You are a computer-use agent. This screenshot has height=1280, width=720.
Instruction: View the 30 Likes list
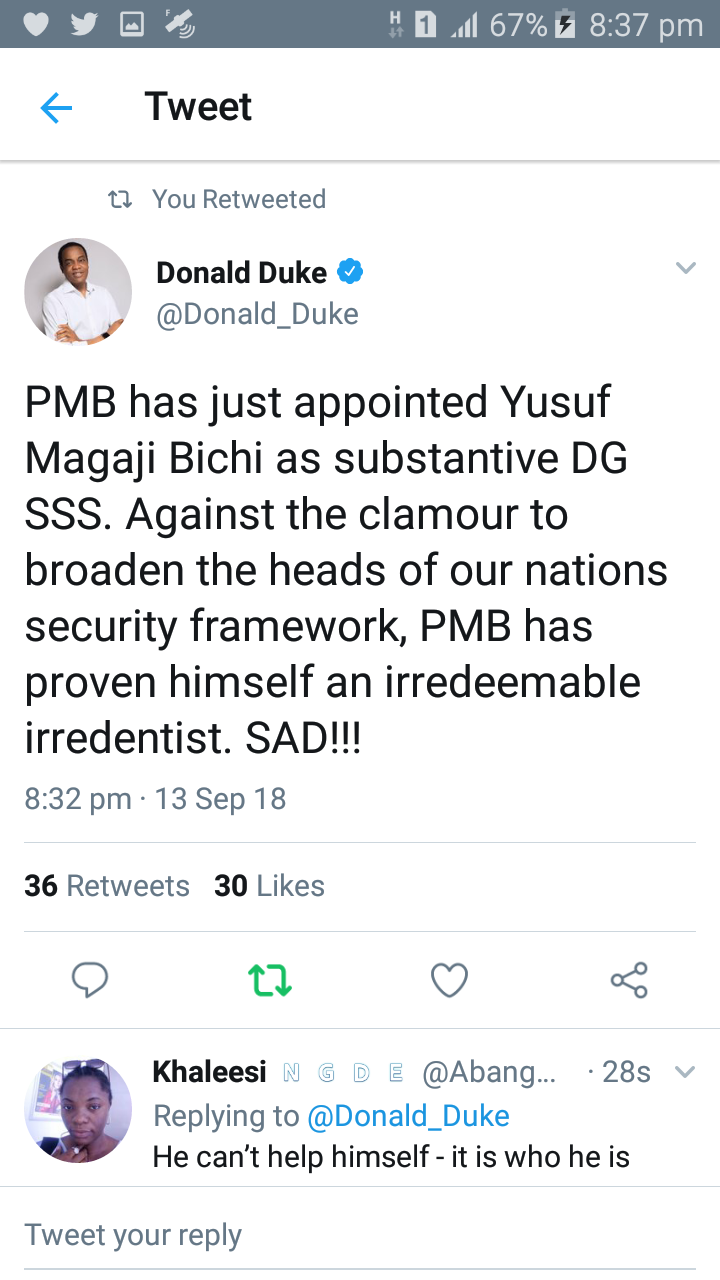coord(269,886)
